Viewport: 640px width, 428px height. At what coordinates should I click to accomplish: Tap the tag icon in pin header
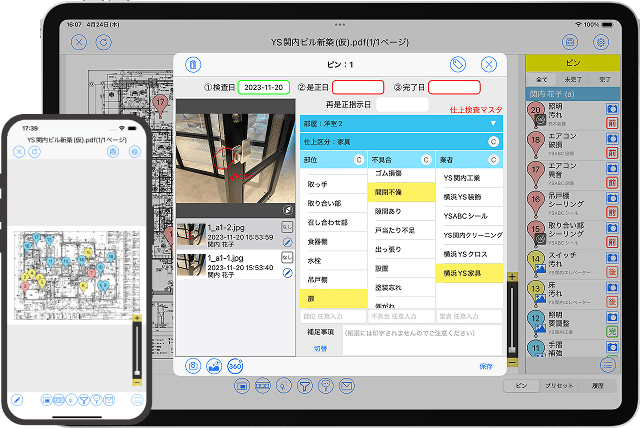458,64
